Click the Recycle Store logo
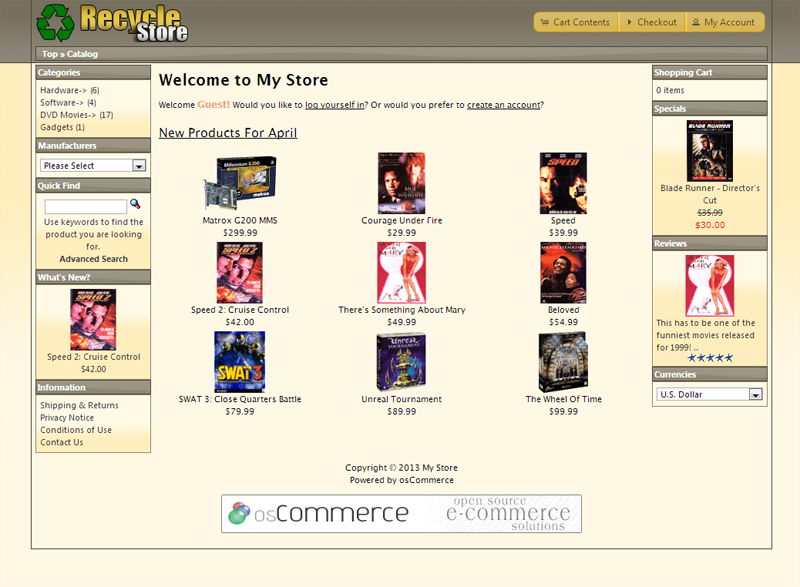This screenshot has width=800, height=587. point(112,23)
